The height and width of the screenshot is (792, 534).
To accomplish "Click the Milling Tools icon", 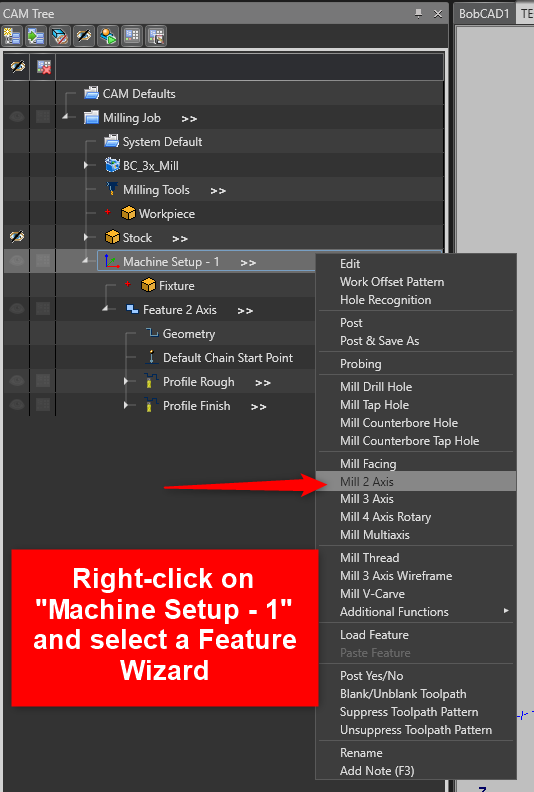I will [x=112, y=189].
